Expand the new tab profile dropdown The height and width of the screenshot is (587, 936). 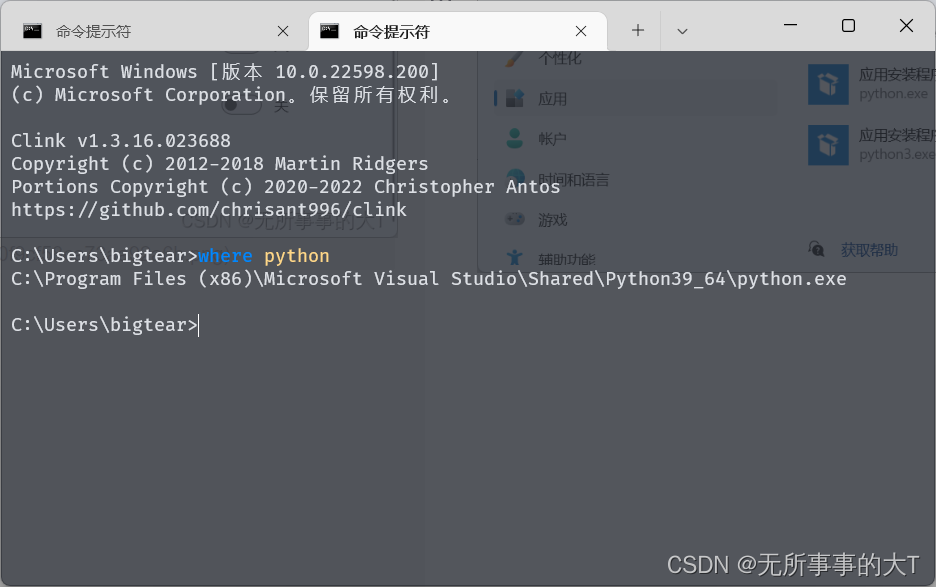click(x=682, y=31)
